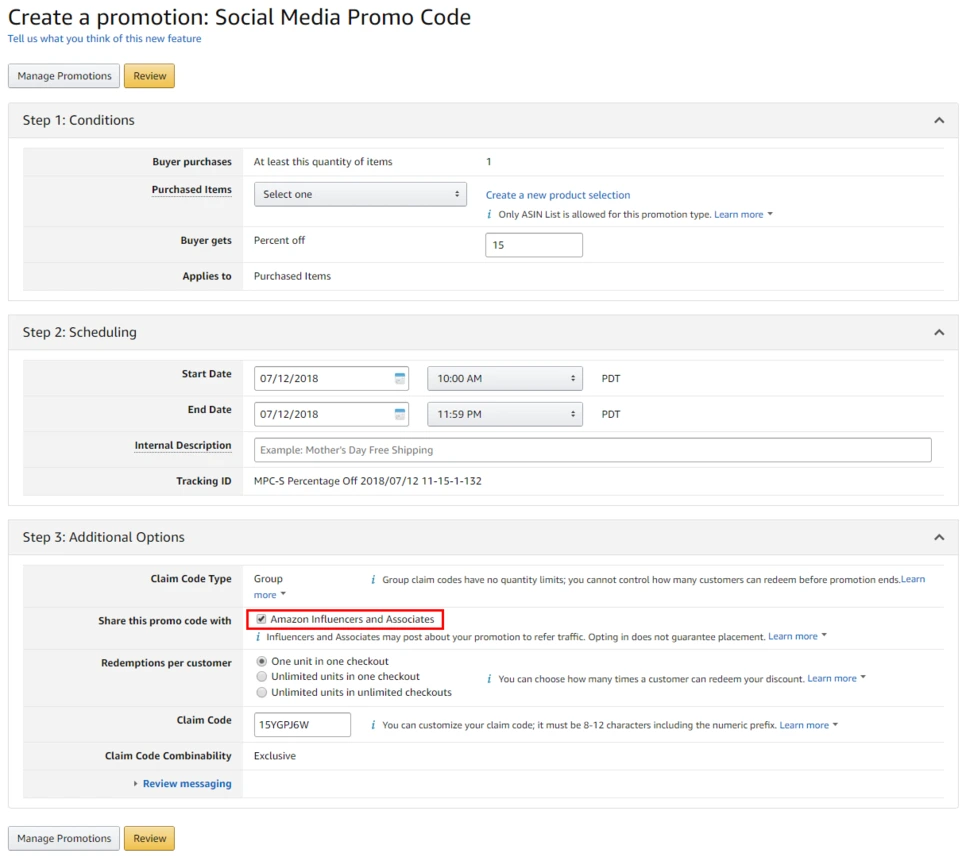Open the Start Date calendar picker icon
Screen dimensions: 966x861
(400, 379)
